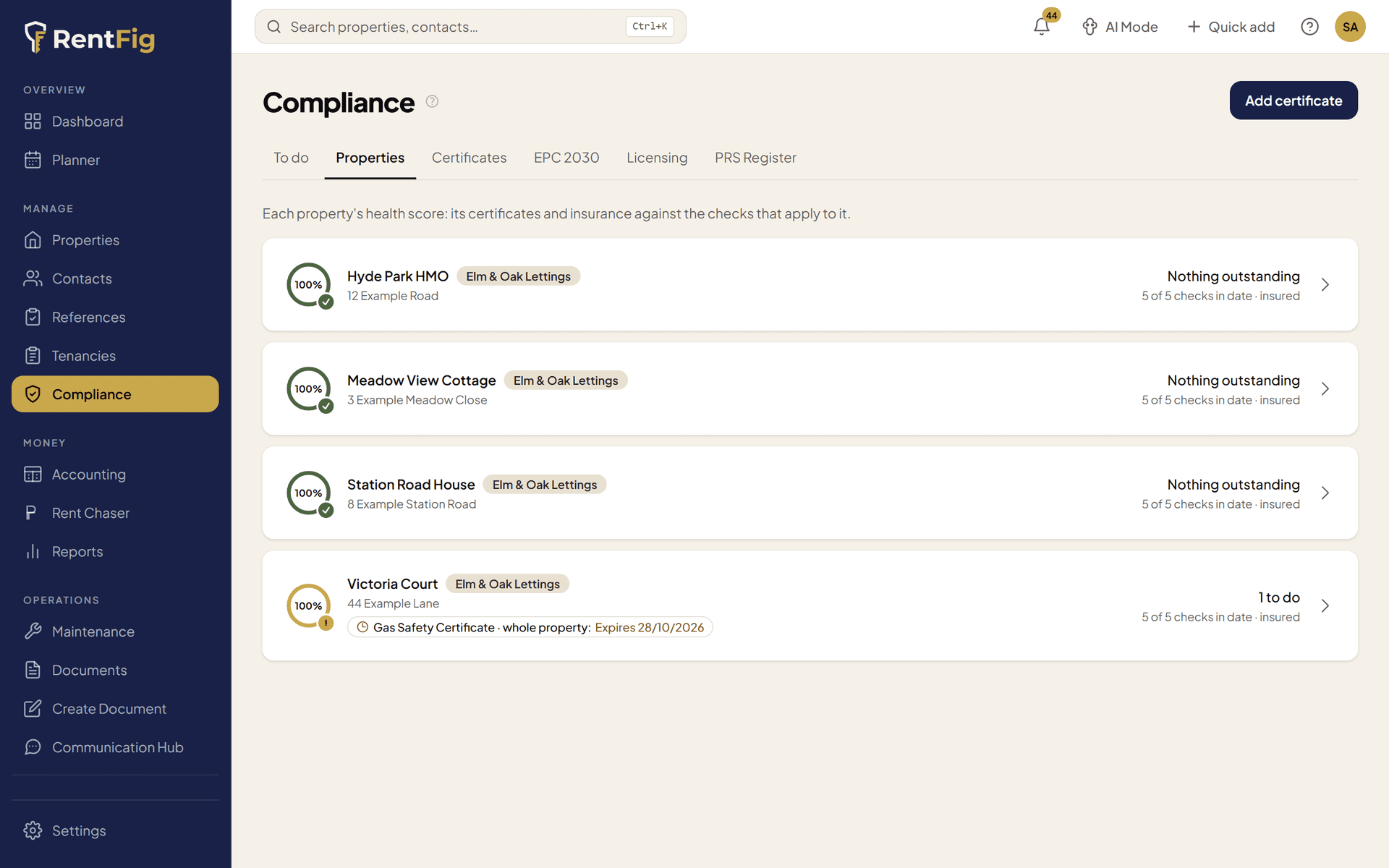Click '44 Example Lane' address text

pyautogui.click(x=394, y=603)
